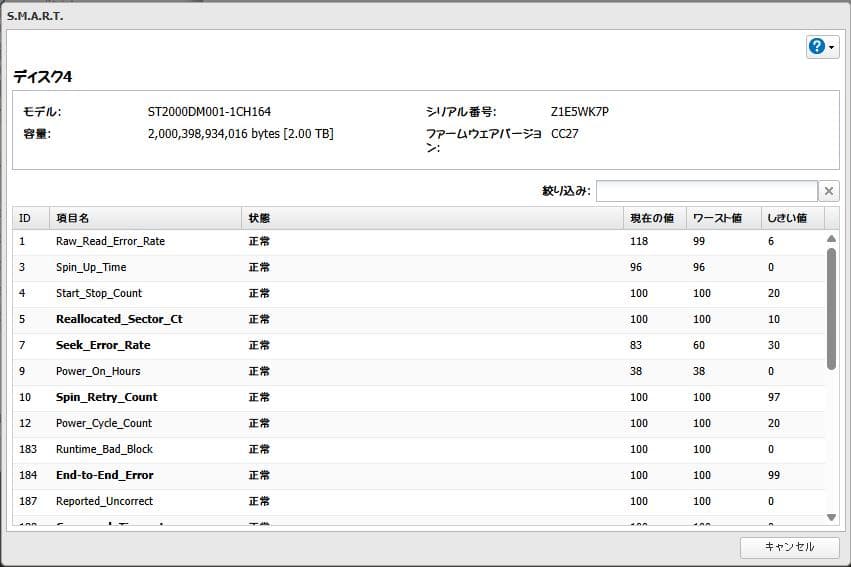The width and height of the screenshot is (851, 567).
Task: Open the help icon menu
Action: 817,47
